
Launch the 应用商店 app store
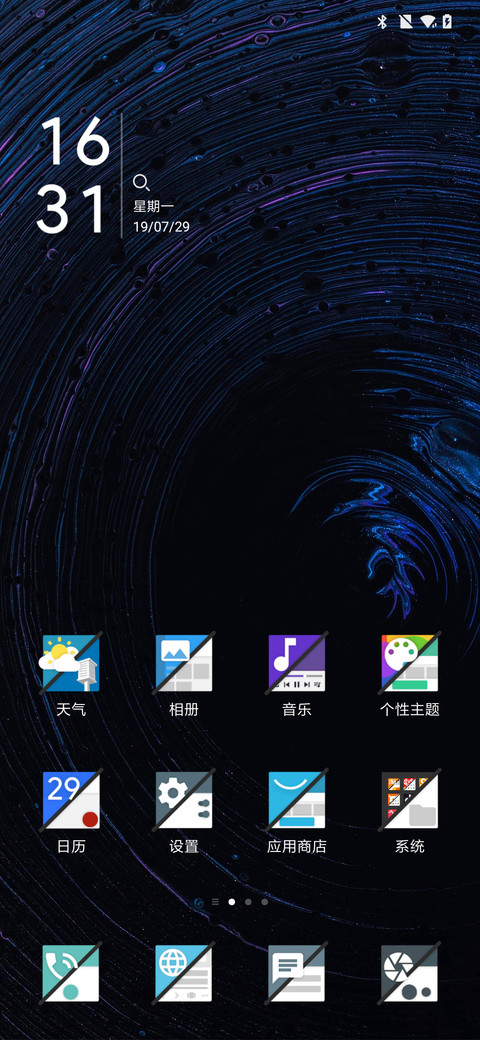tap(296, 801)
